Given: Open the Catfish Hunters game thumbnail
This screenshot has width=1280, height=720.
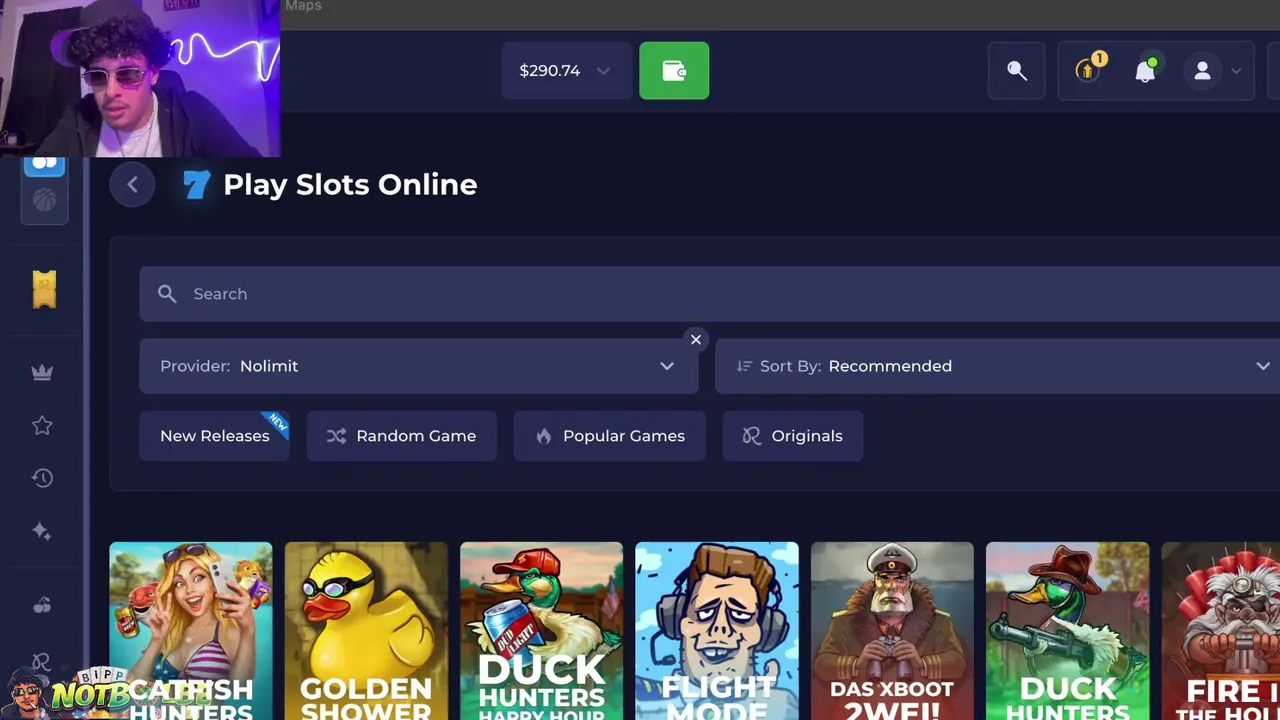Looking at the screenshot, I should pyautogui.click(x=191, y=631).
